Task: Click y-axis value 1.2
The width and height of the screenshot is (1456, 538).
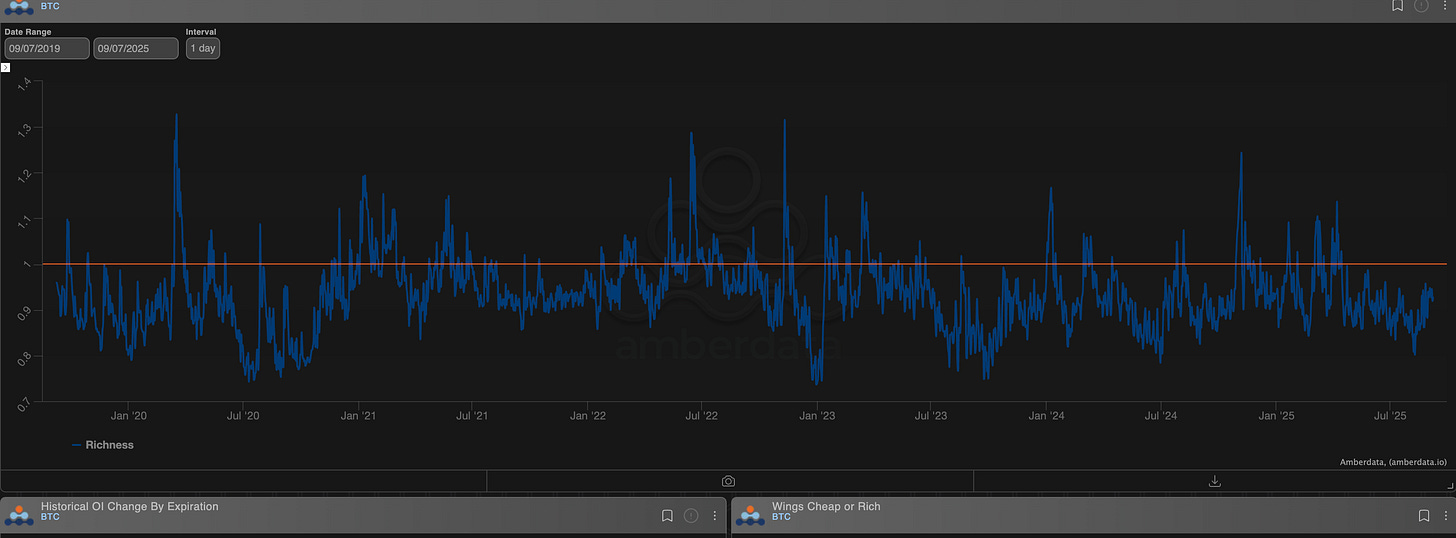Action: tap(25, 174)
